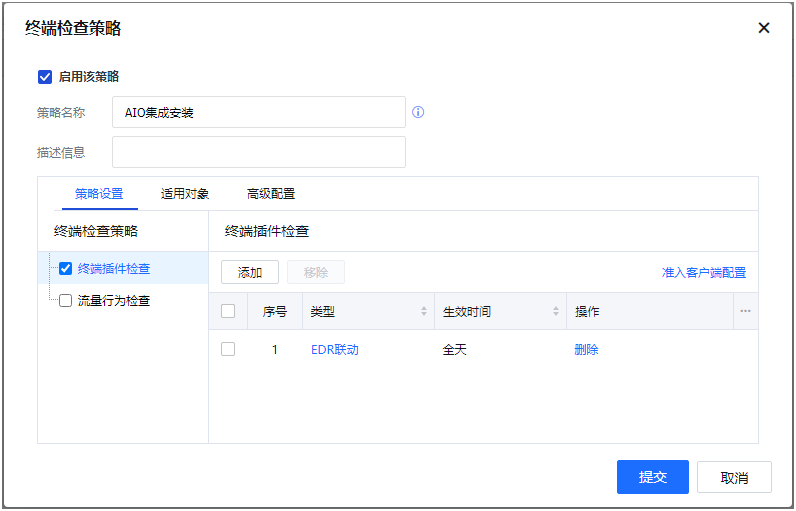Cancel the dialog with the 取消 button

click(x=734, y=477)
